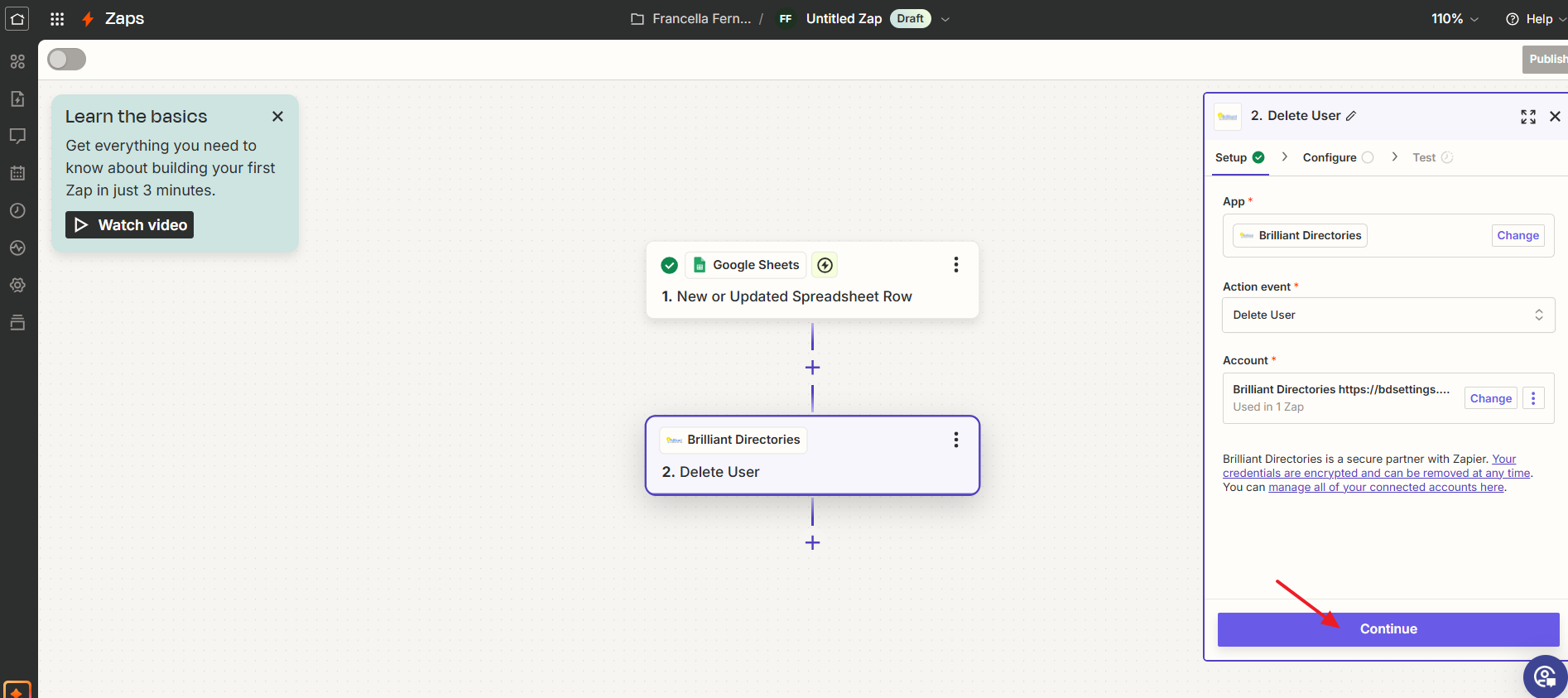Click the Zaps lightning bolt icon

88,18
